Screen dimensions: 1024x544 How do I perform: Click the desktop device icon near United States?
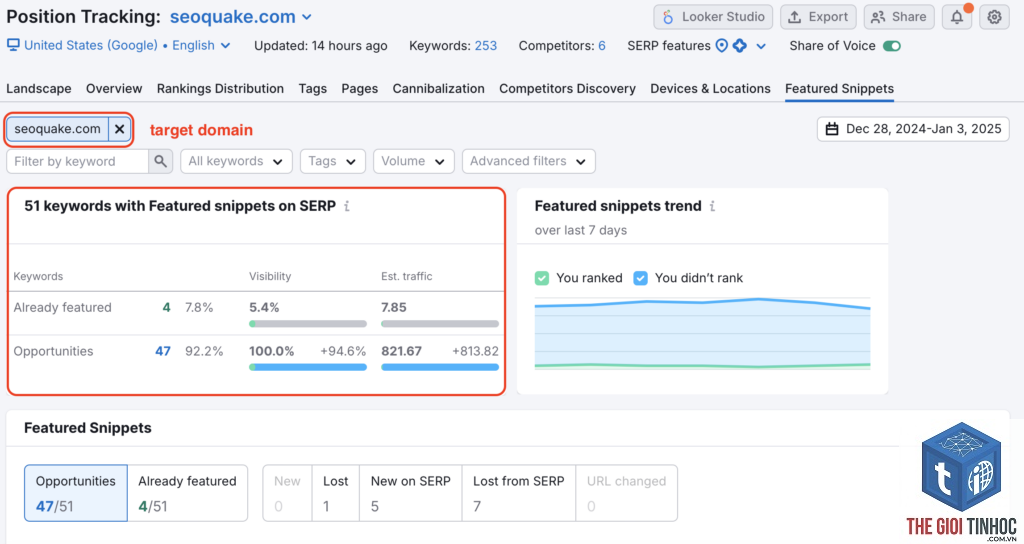13,45
